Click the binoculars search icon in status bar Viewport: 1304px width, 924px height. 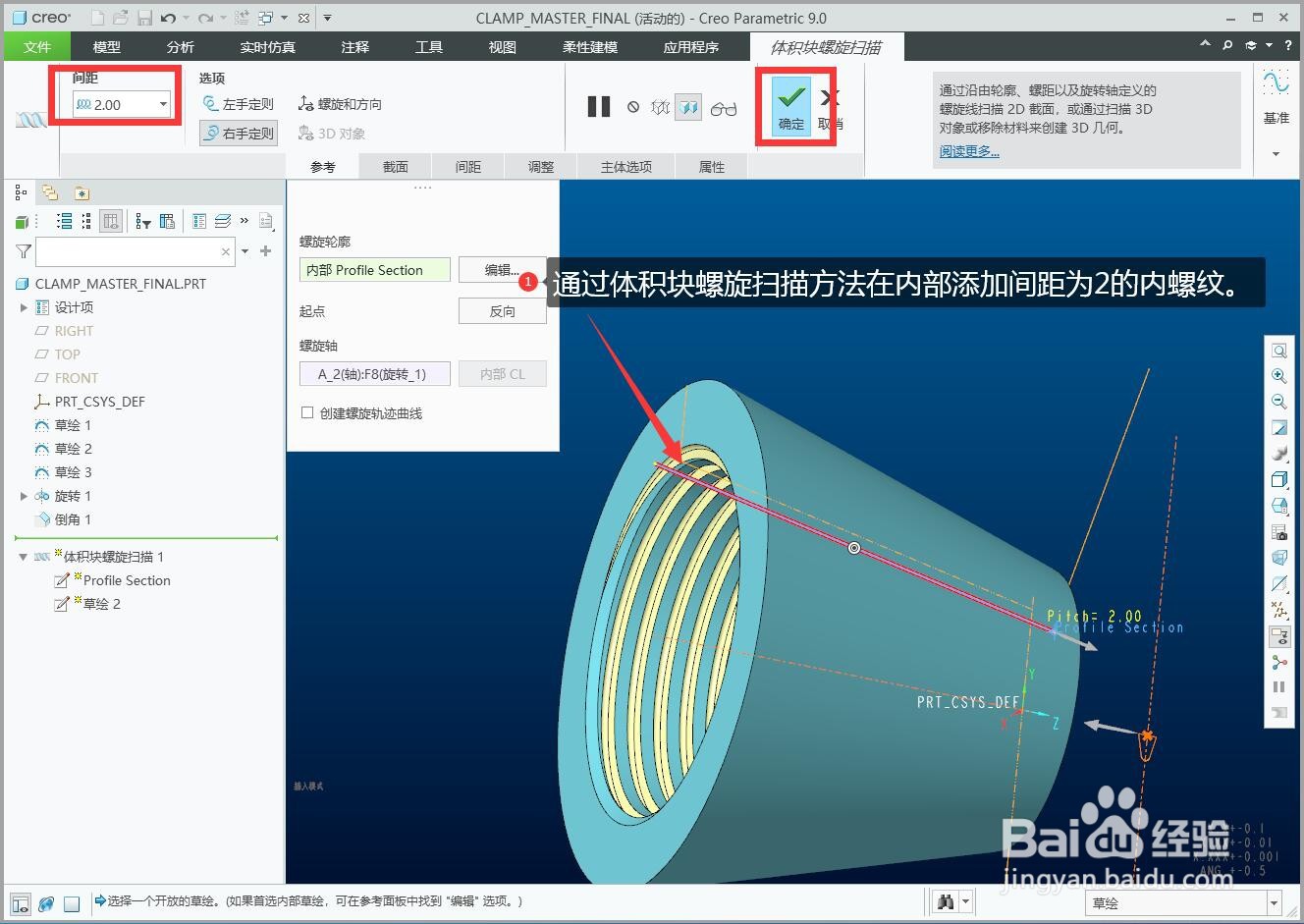coord(946,901)
